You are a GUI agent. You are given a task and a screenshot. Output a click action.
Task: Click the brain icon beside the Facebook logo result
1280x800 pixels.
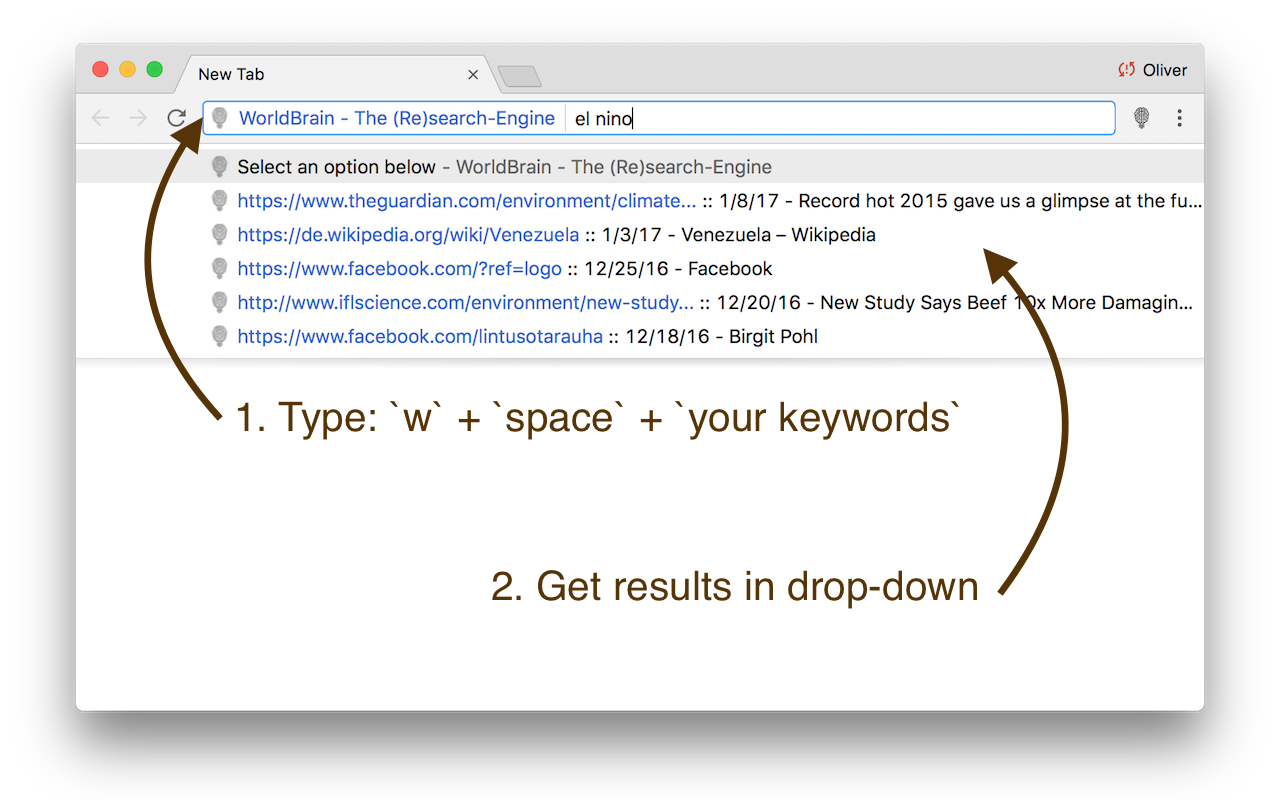220,269
